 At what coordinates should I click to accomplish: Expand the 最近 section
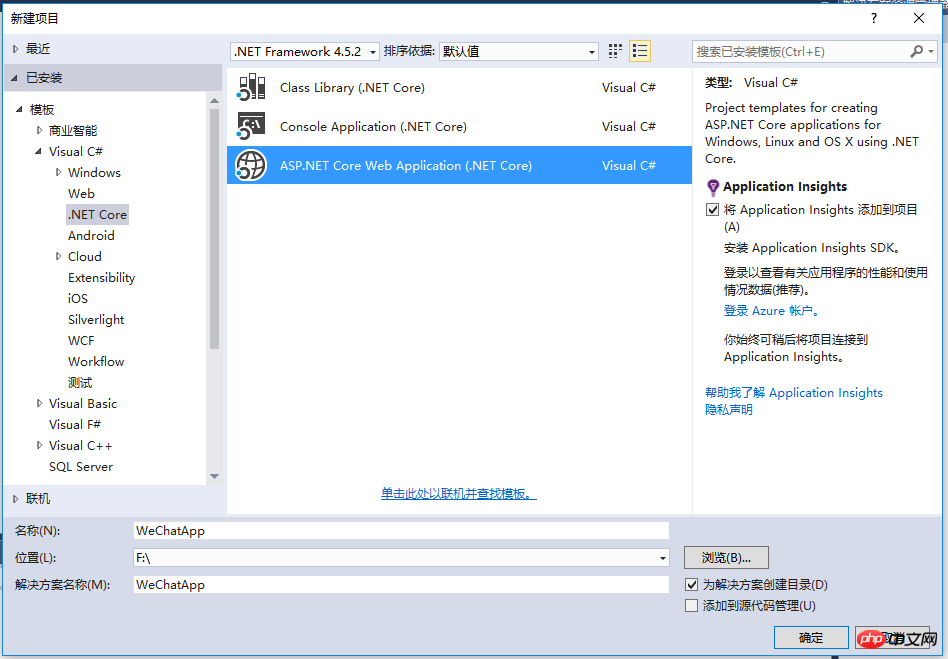pos(16,49)
